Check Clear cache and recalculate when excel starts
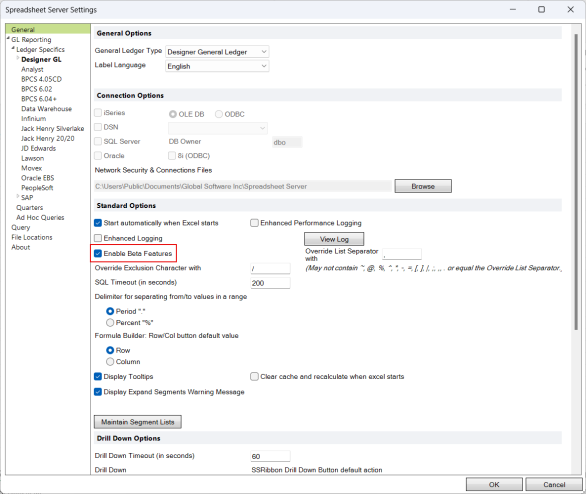This screenshot has height=494, width=586. [254, 376]
